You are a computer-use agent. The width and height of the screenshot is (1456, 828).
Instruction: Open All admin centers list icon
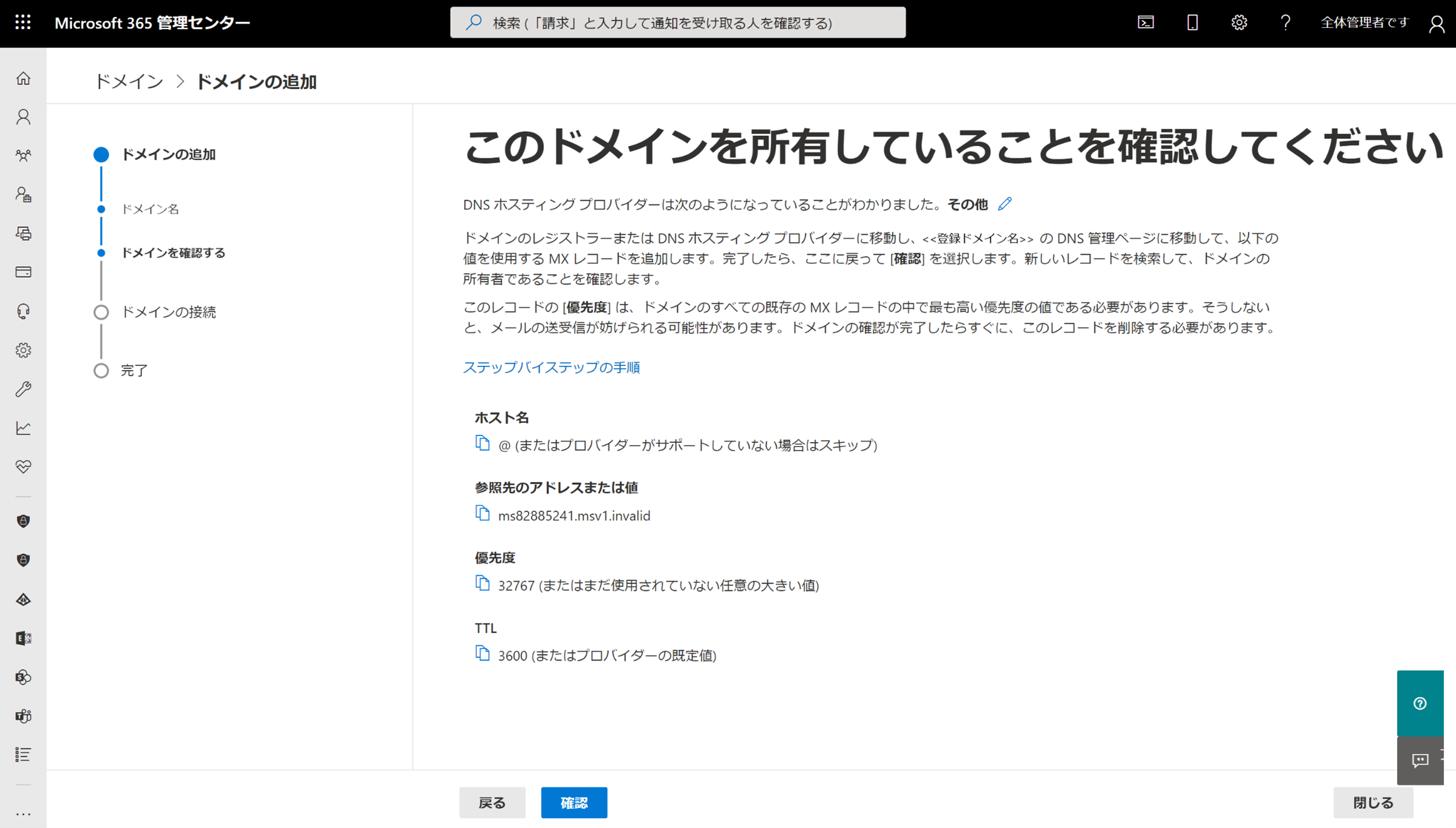tap(23, 755)
